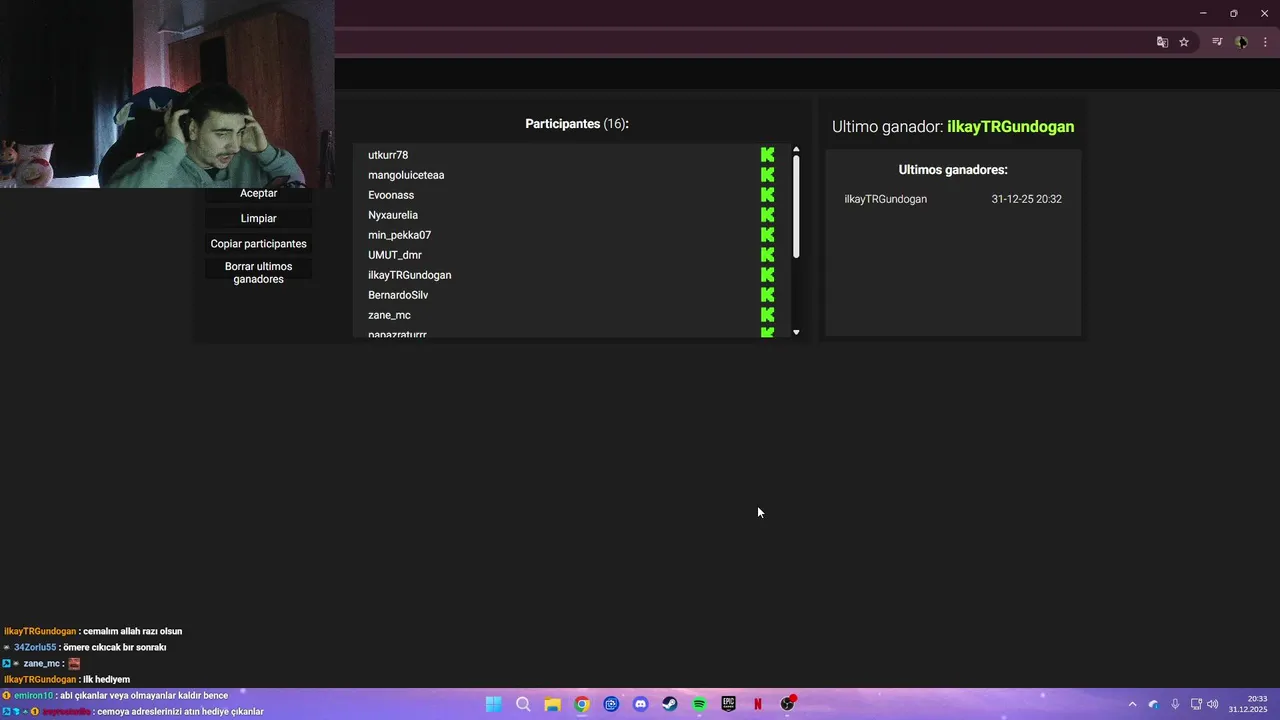Click the Kick icon beside Nyxaurelia
The width and height of the screenshot is (1280, 720).
point(767,215)
